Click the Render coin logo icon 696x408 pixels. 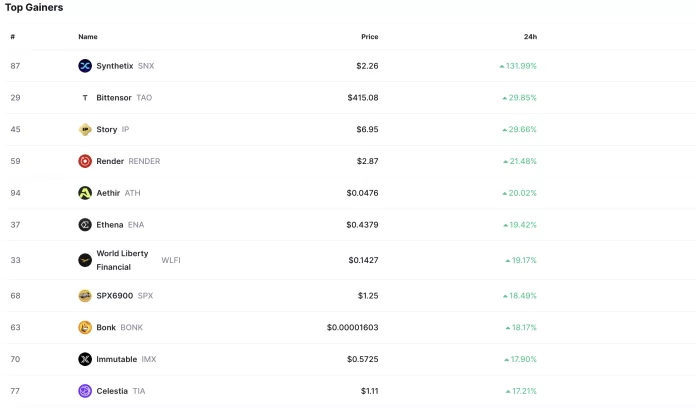[x=85, y=161]
